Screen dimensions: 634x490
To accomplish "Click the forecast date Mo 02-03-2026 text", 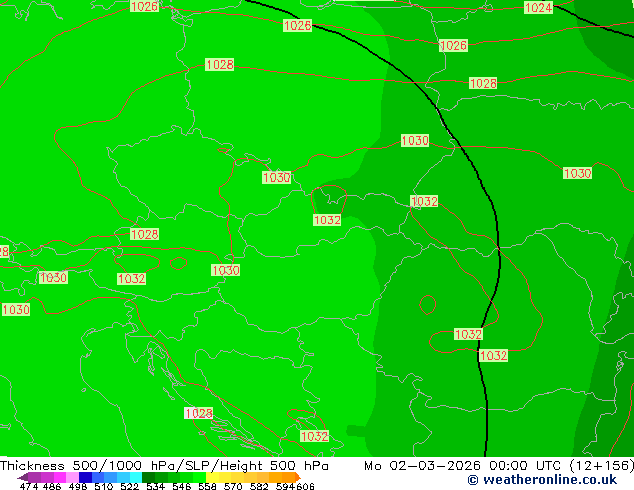I will click(x=422, y=466).
